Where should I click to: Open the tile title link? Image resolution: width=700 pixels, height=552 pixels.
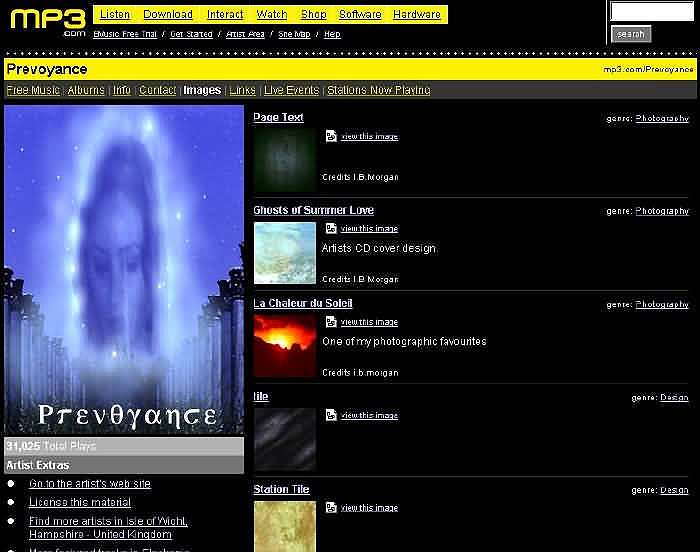[x=261, y=397]
